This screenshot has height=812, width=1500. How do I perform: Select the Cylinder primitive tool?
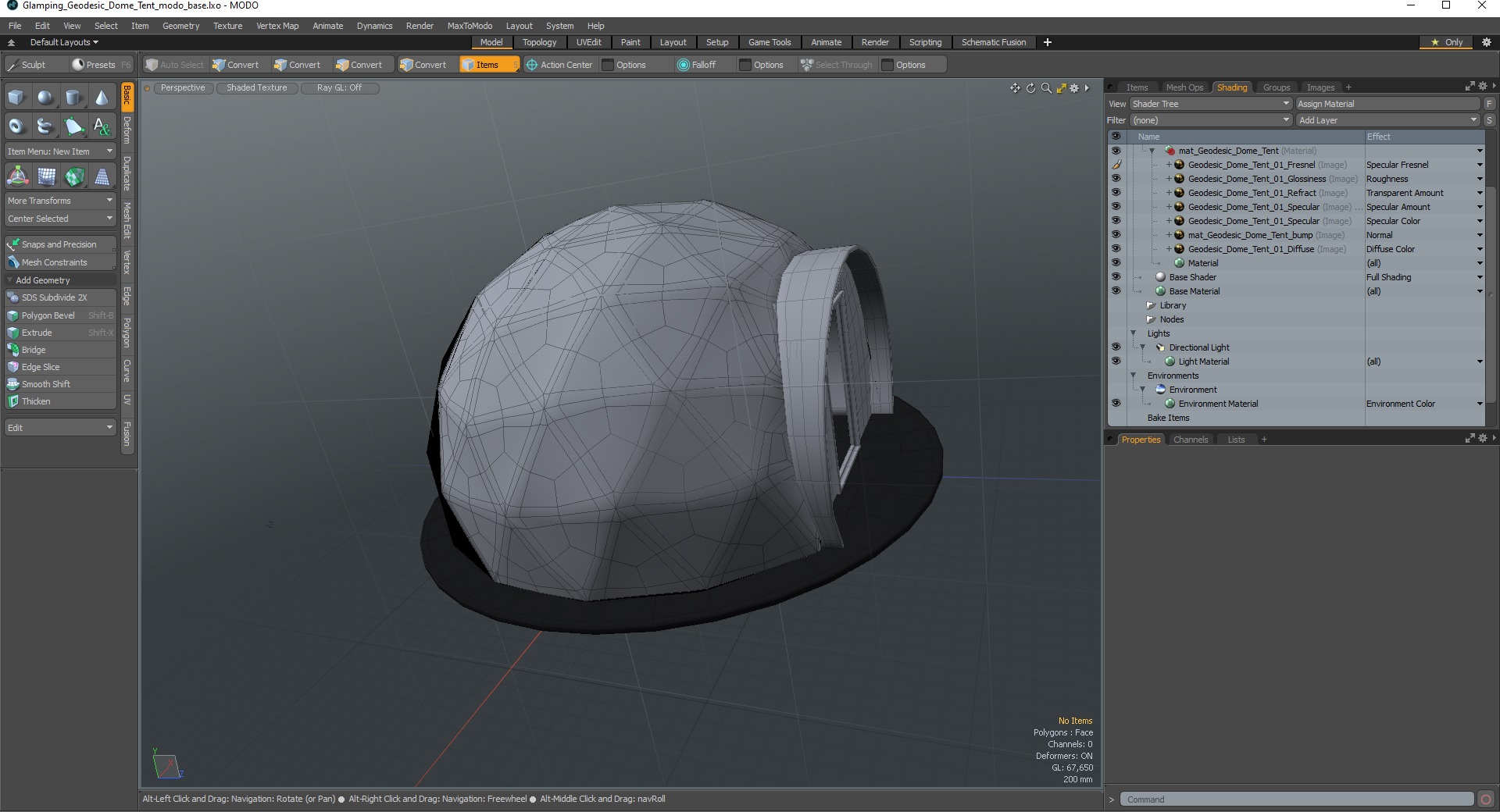click(73, 98)
